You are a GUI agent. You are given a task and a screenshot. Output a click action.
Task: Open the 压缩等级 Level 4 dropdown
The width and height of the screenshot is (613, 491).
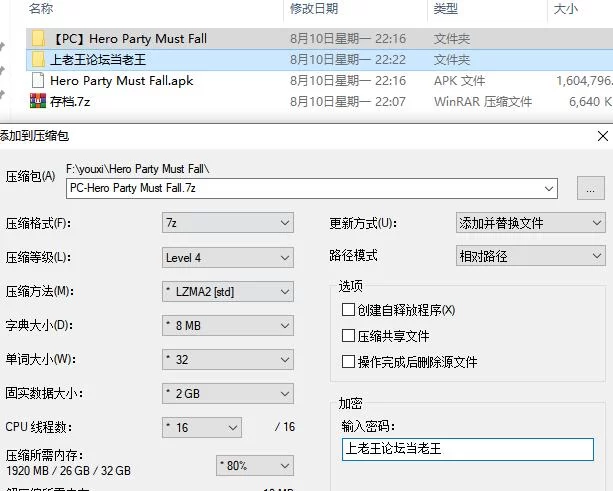(x=228, y=258)
